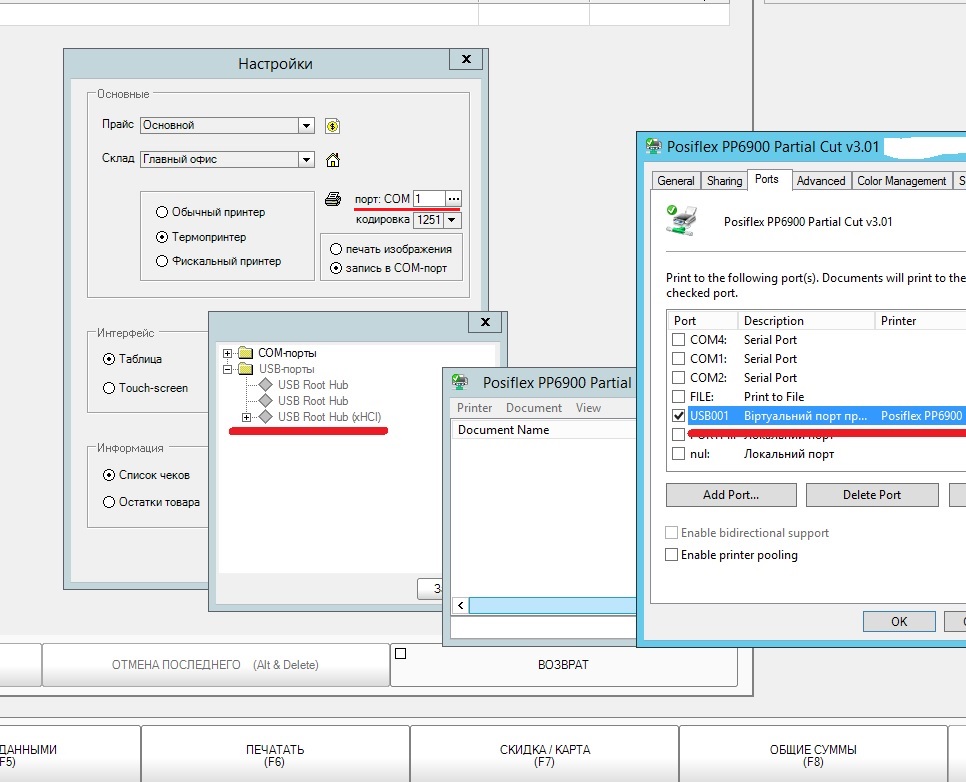
Task: Click the ВОЗВРАТ button
Action: click(563, 665)
